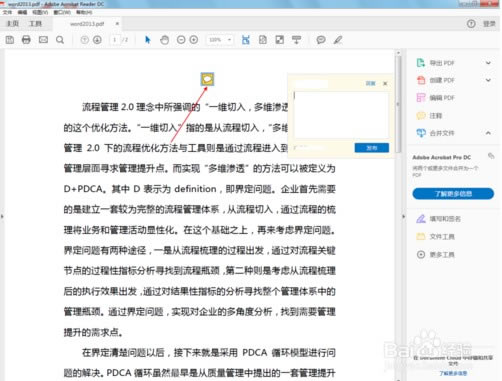Image resolution: width=502 pixels, height=381 pixels.
Task: Go to next page with down-arrow icon
Action: [97, 40]
